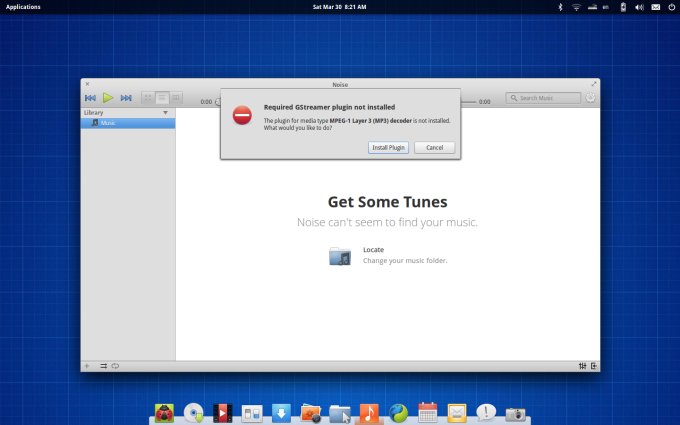Open the Bluetooth indicator
Screen dimensions: 680x425
(x=560, y=7)
